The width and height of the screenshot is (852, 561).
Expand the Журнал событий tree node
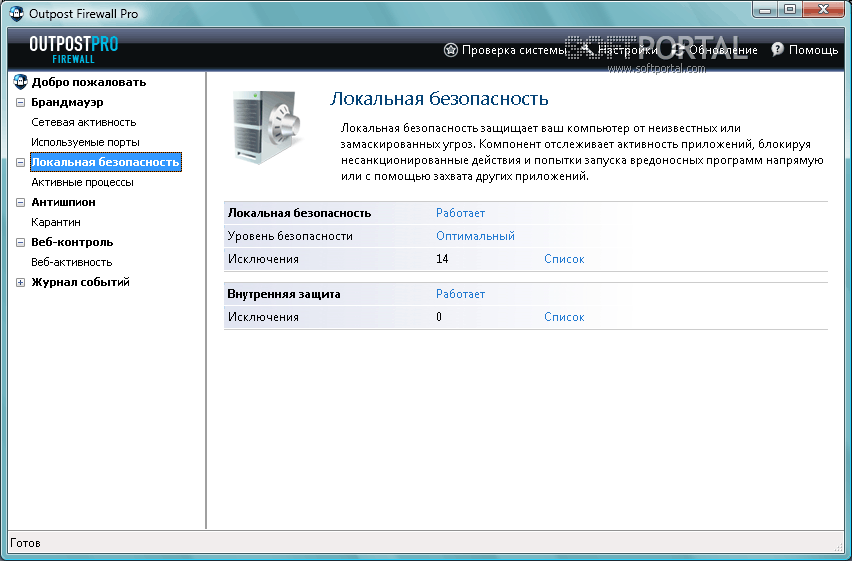(20, 282)
